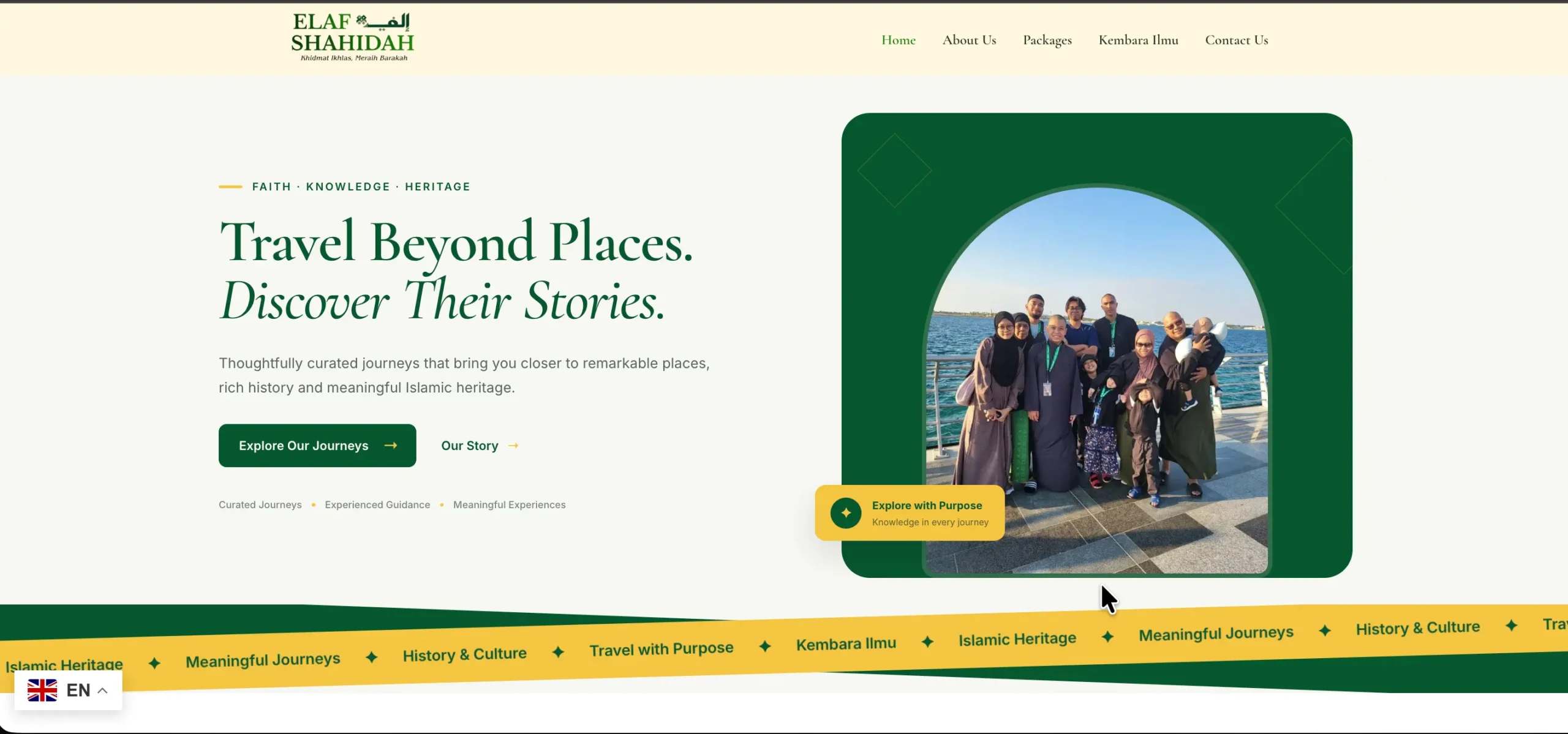
Task: Open the Home nav item
Action: (x=898, y=40)
